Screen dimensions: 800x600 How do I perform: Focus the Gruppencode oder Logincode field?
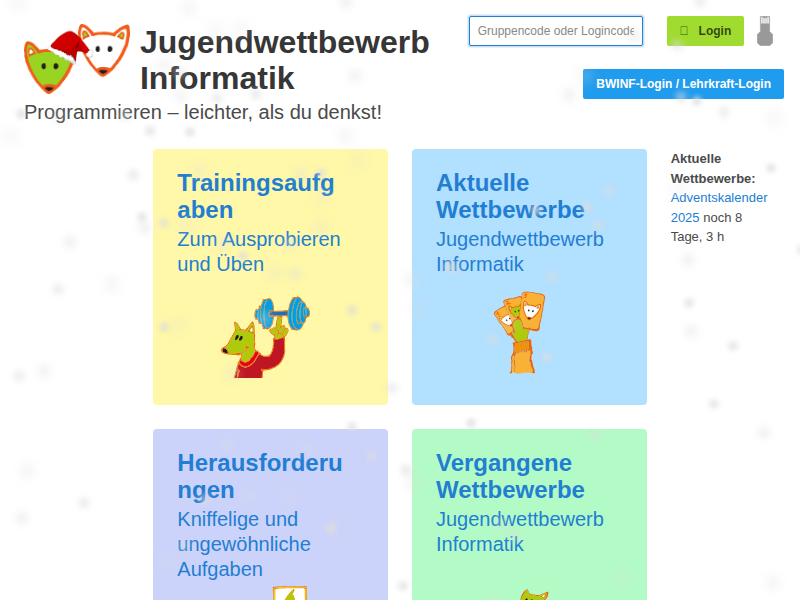point(555,31)
